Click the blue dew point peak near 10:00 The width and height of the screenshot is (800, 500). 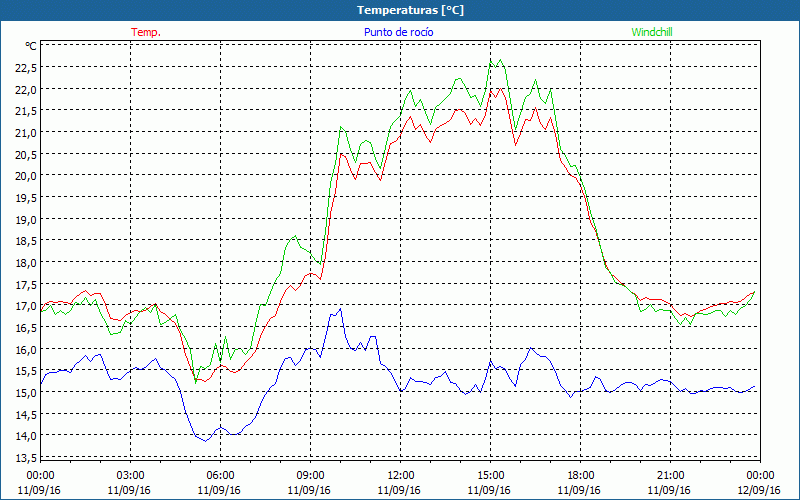340,309
